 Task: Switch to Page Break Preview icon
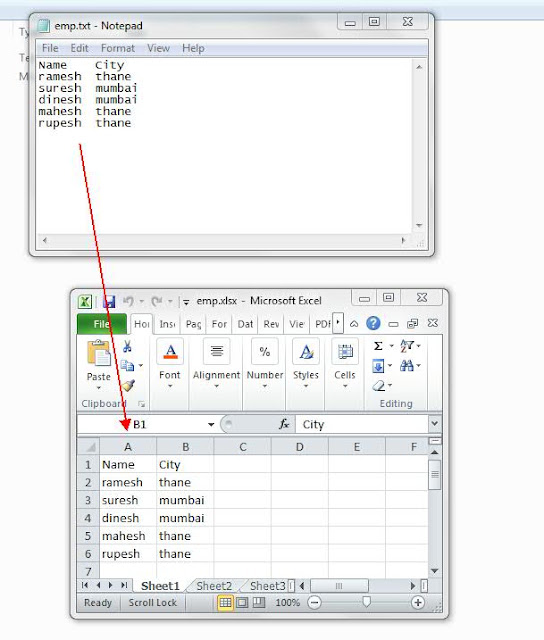click(259, 602)
